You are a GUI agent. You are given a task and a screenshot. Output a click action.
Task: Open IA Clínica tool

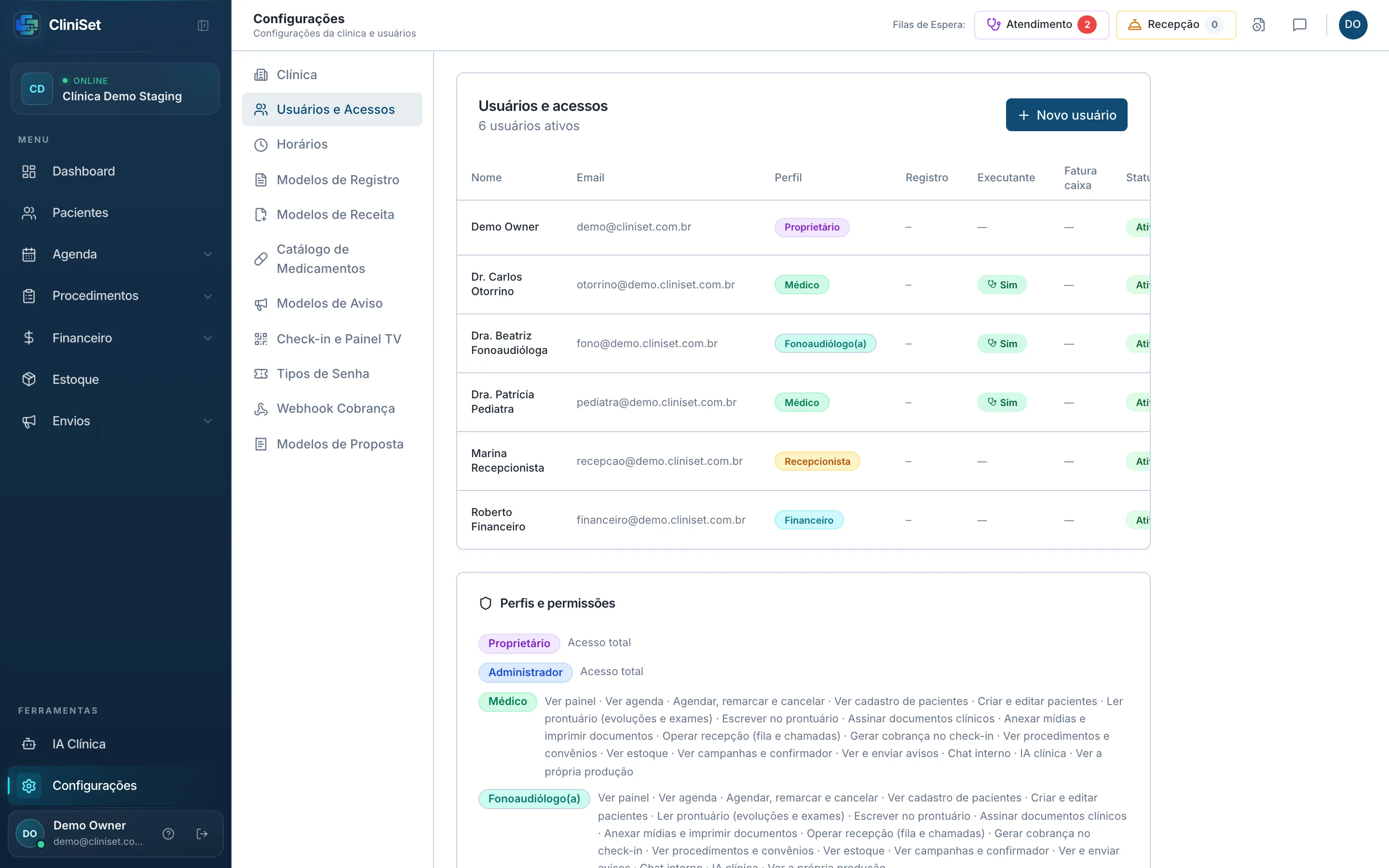115,744
